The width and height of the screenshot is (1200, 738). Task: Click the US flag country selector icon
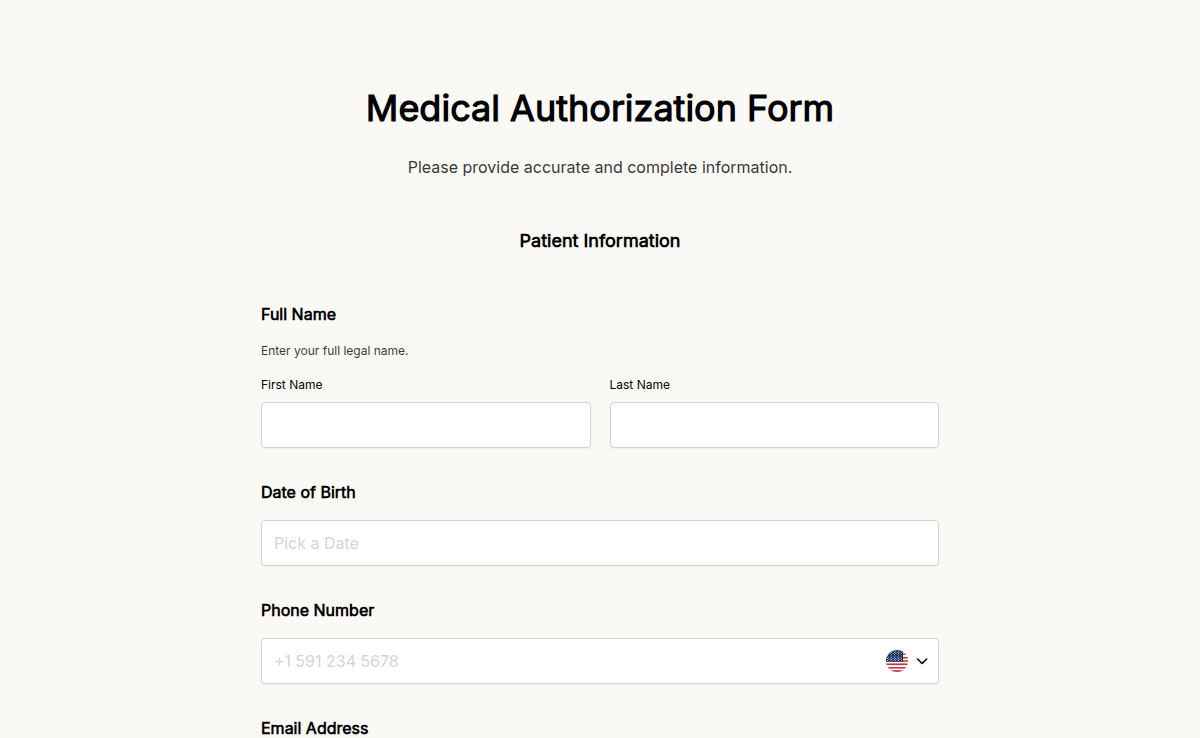tap(897, 661)
